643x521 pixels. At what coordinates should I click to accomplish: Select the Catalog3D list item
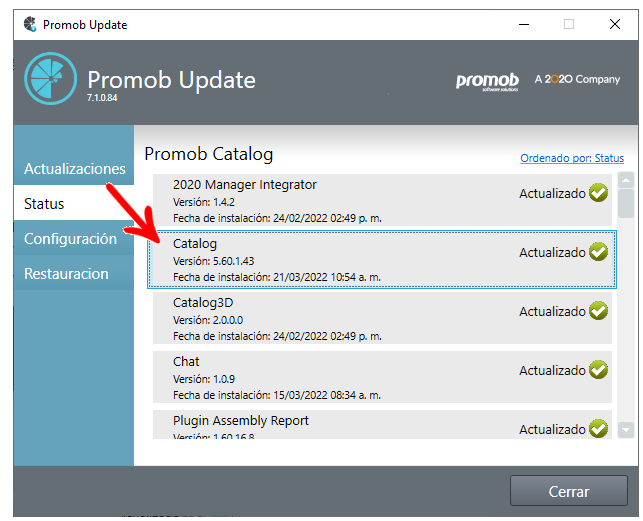[382, 318]
